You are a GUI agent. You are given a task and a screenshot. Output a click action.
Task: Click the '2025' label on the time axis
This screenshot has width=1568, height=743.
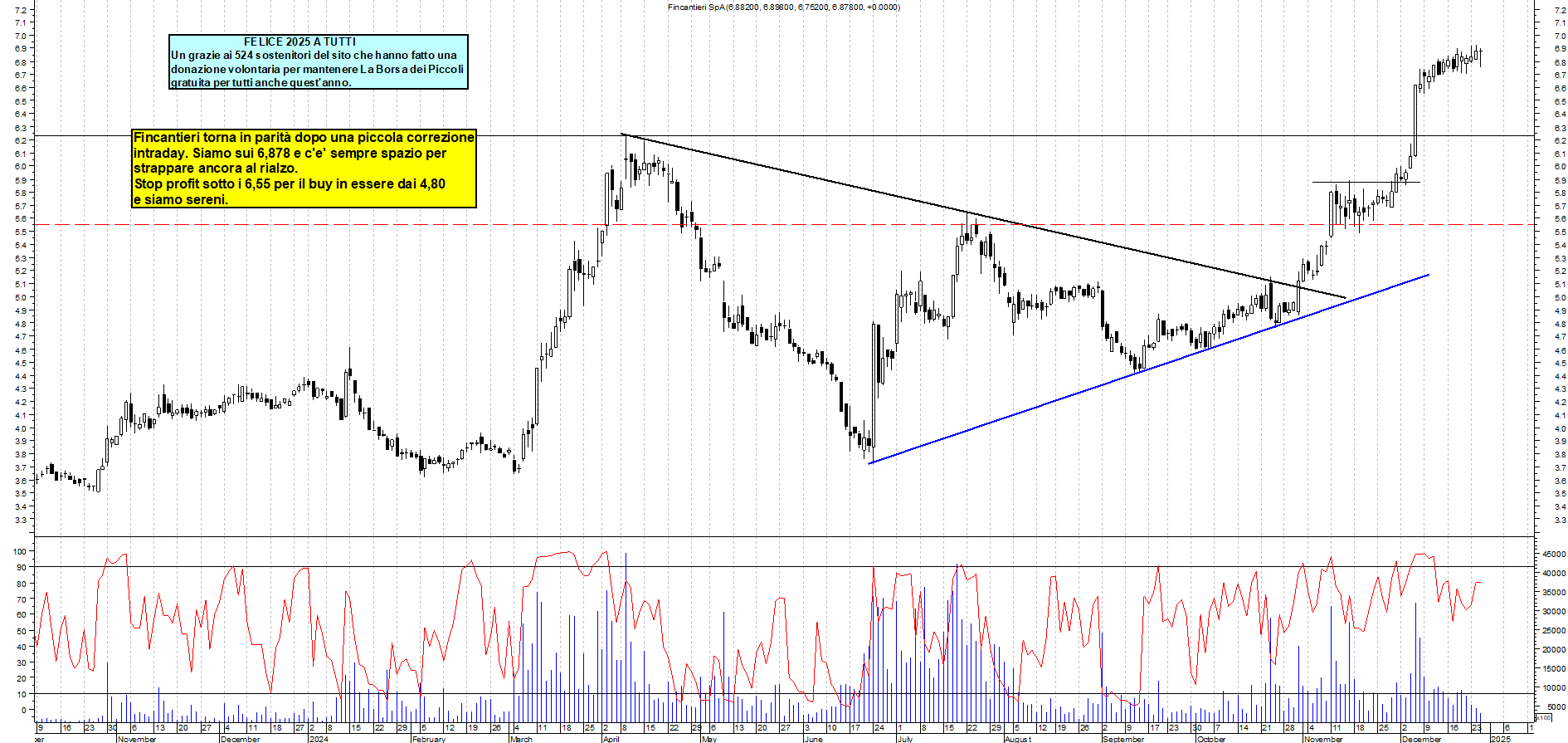click(x=1501, y=739)
